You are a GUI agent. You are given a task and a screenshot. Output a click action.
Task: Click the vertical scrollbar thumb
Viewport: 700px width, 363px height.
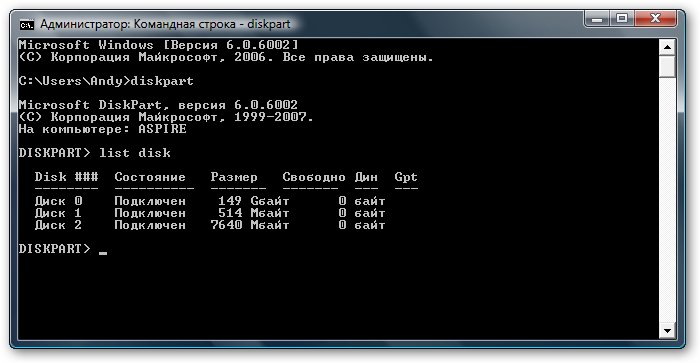[667, 66]
